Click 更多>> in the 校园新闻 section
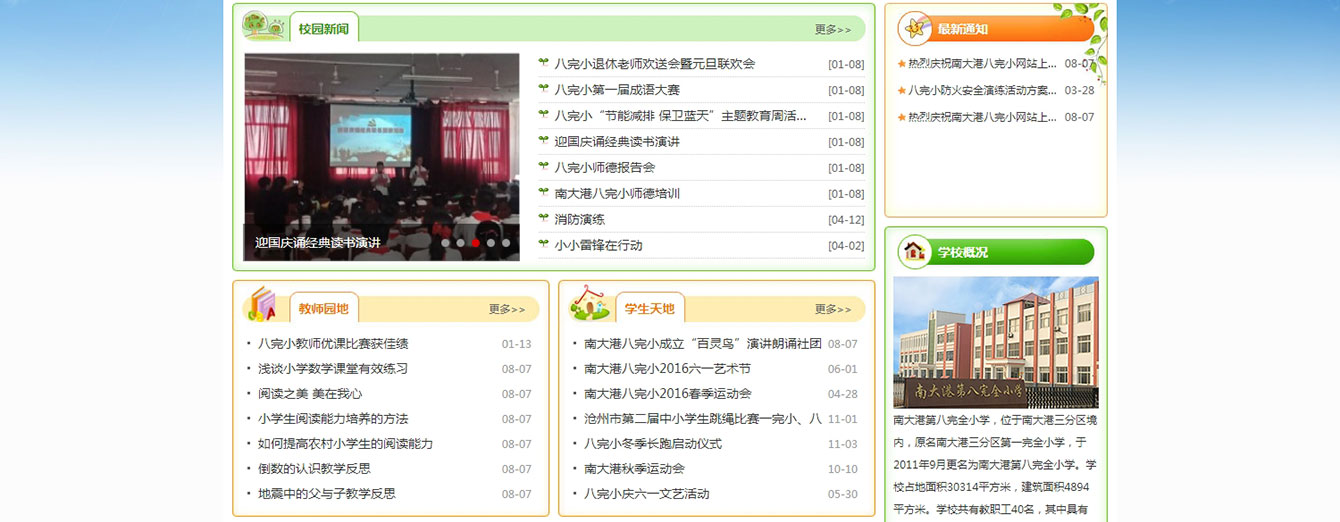 [x=833, y=30]
